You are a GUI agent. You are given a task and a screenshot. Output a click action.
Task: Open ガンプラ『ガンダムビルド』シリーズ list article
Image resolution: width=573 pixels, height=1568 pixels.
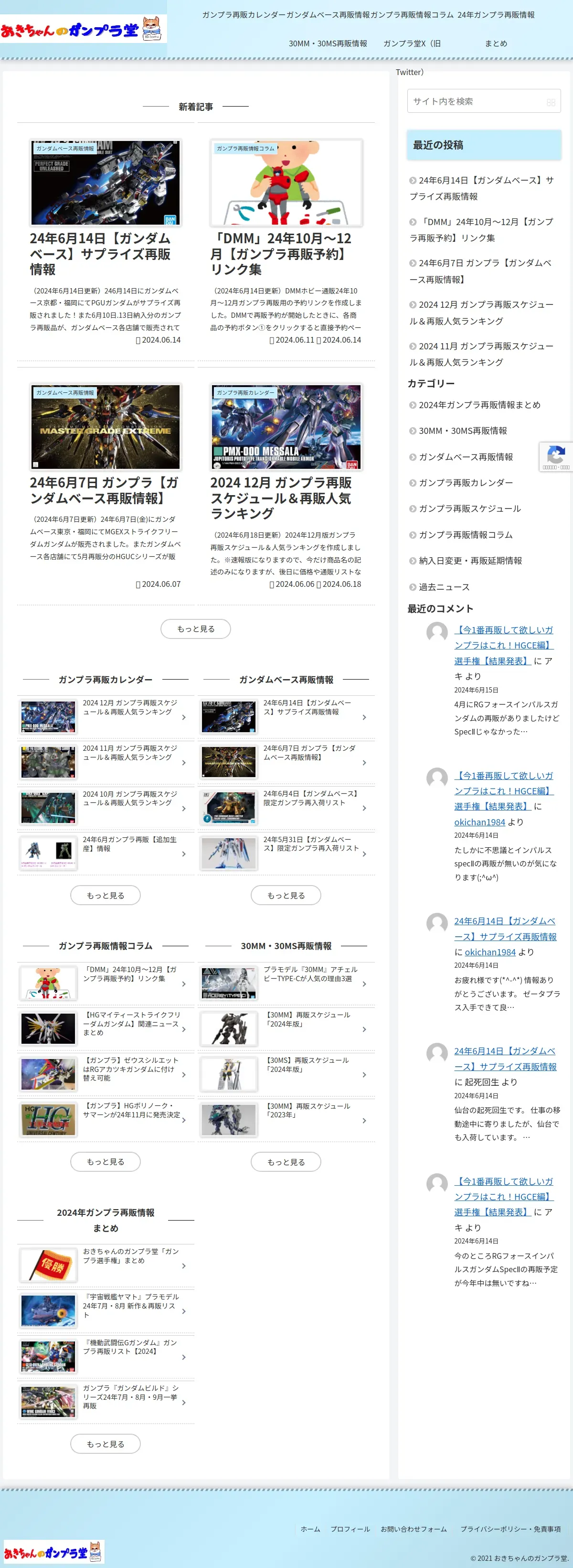106,1403
